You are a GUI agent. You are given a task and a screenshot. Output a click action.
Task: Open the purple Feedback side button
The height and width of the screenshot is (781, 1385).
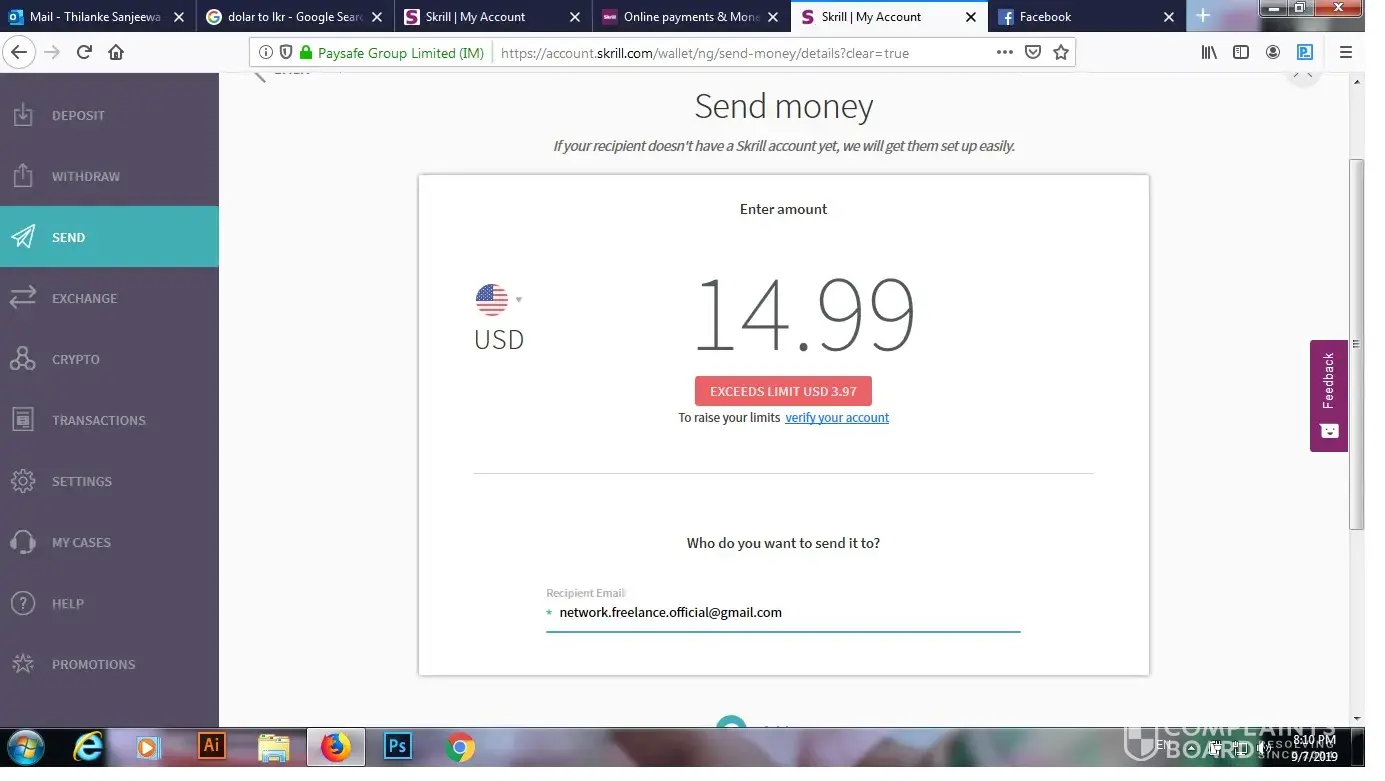[1329, 396]
